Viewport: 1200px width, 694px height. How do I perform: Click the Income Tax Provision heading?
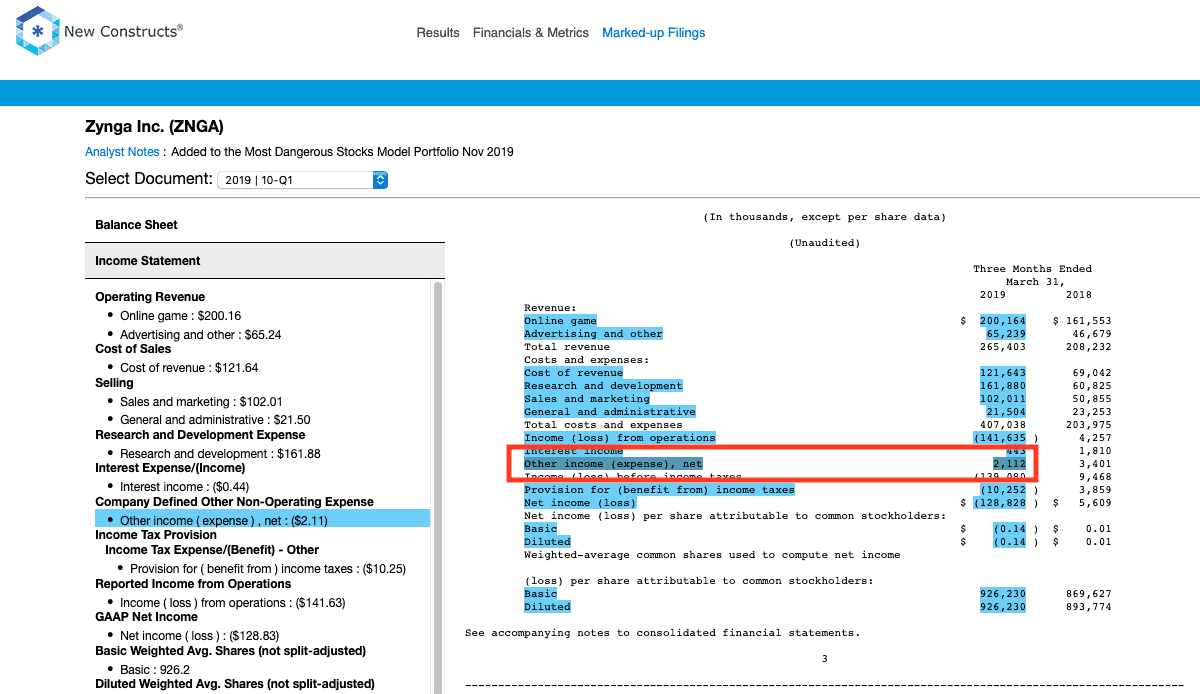156,535
